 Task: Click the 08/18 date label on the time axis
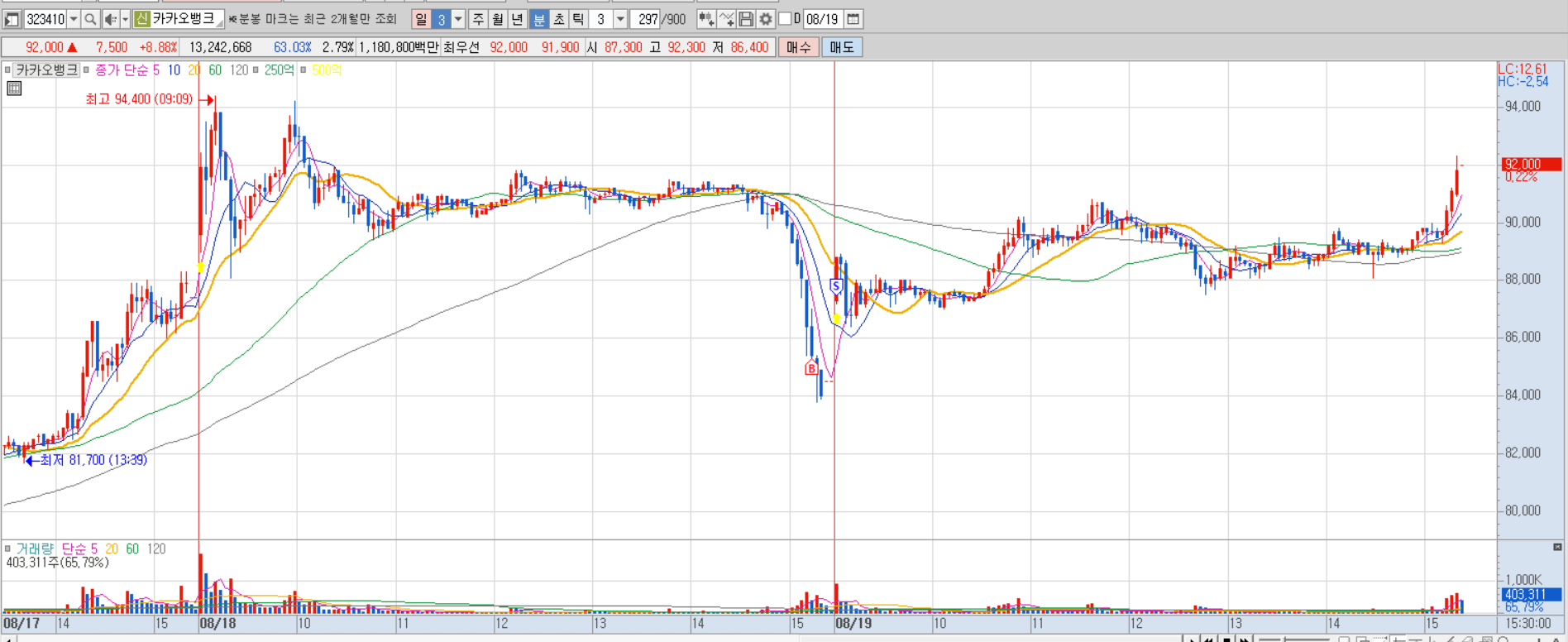tap(218, 623)
